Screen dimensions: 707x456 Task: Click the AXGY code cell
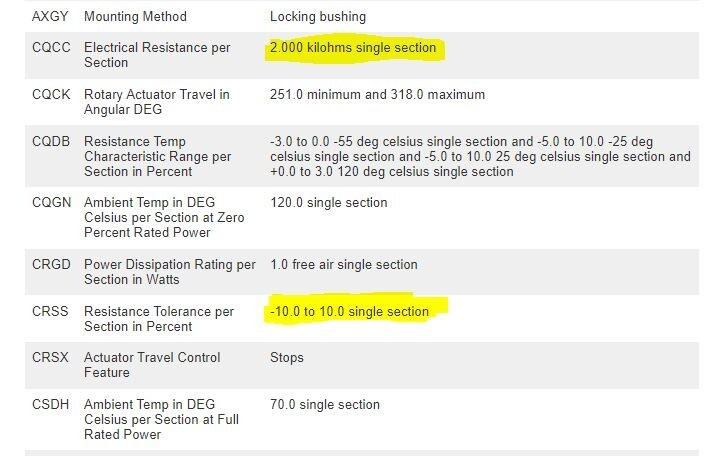pyautogui.click(x=49, y=17)
